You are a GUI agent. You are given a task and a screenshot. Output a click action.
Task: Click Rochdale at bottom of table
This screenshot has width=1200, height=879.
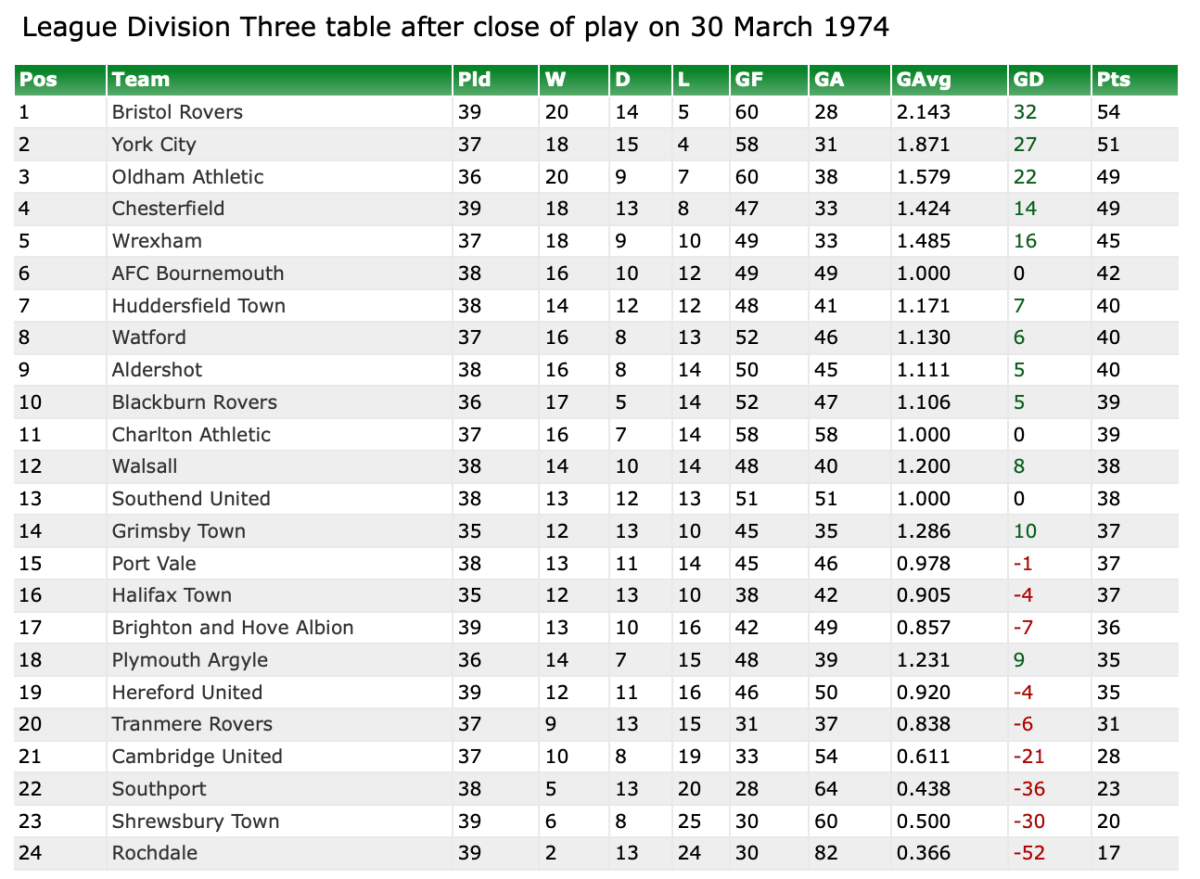[x=155, y=853]
